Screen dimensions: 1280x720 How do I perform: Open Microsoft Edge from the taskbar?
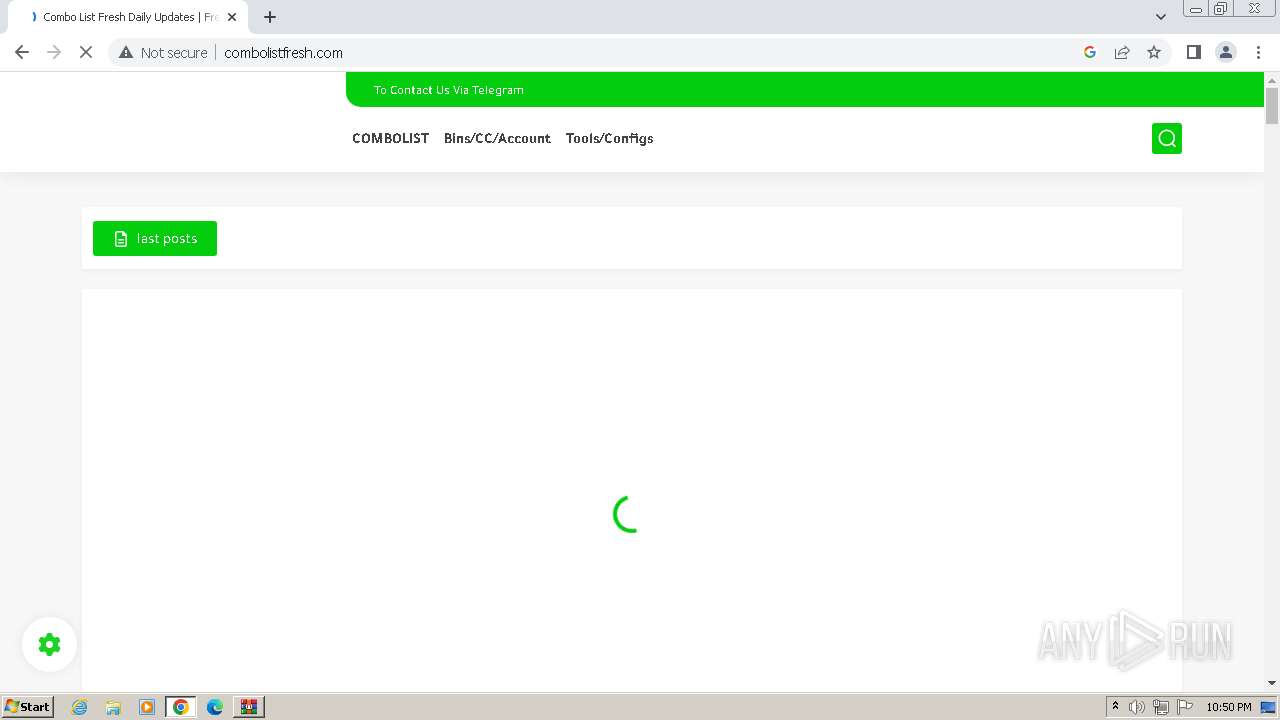[215, 707]
